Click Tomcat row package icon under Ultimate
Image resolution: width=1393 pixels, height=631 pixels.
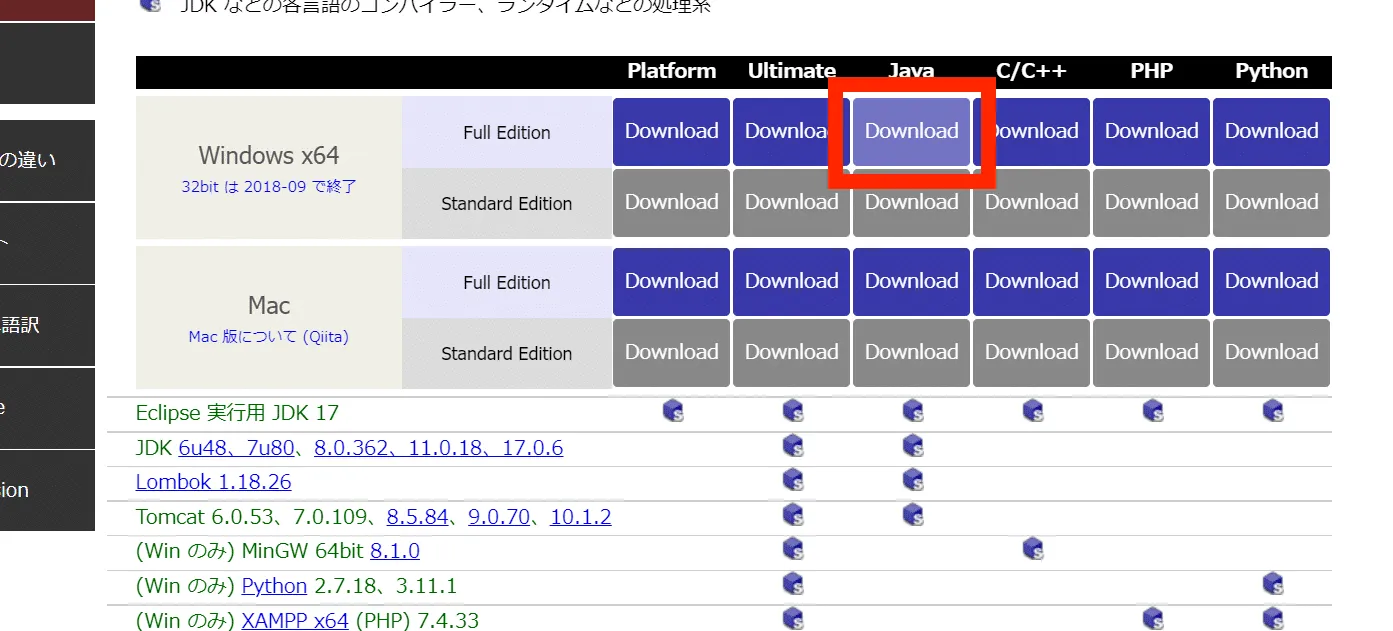coord(793,515)
